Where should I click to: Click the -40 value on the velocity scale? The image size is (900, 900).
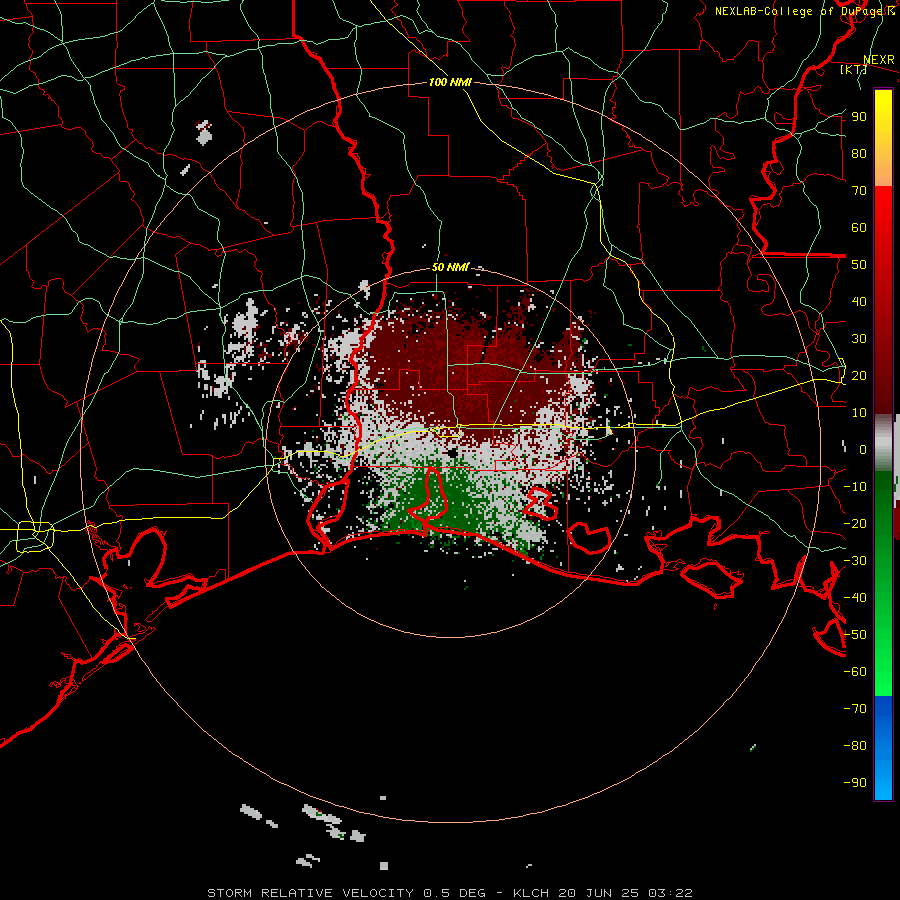pyautogui.click(x=855, y=598)
